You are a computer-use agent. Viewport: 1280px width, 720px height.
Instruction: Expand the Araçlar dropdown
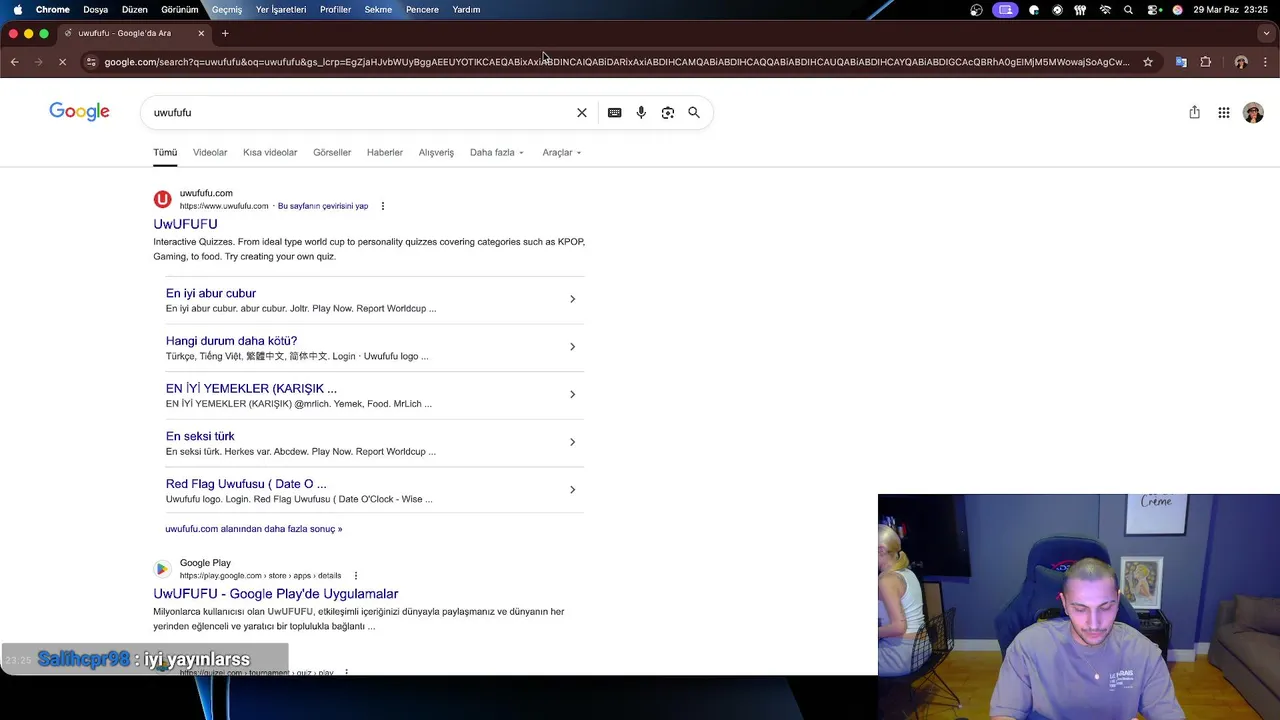pyautogui.click(x=562, y=153)
